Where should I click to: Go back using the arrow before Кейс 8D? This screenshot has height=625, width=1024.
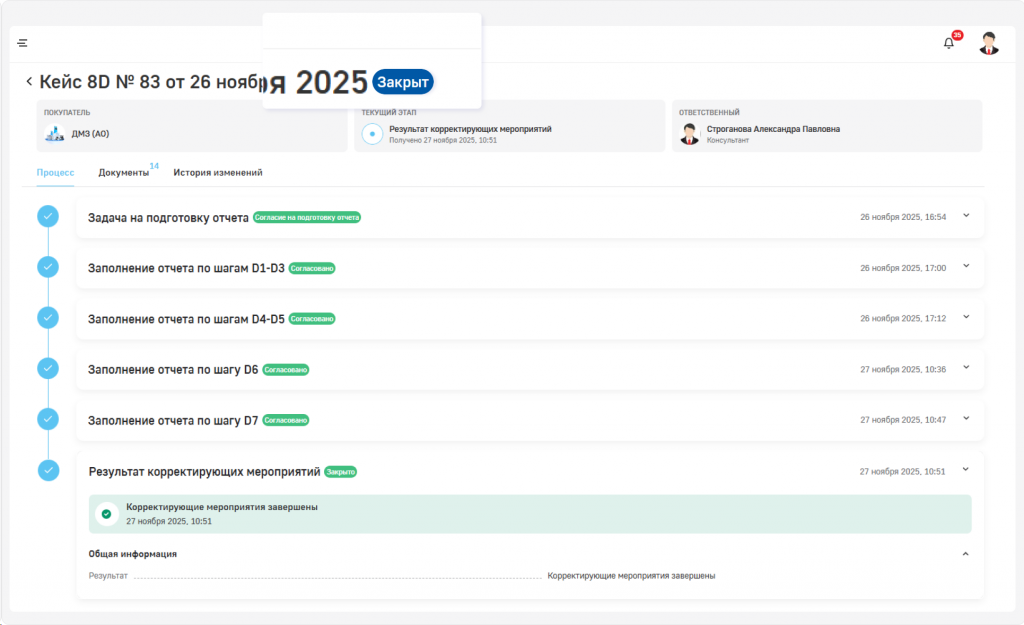(29, 82)
